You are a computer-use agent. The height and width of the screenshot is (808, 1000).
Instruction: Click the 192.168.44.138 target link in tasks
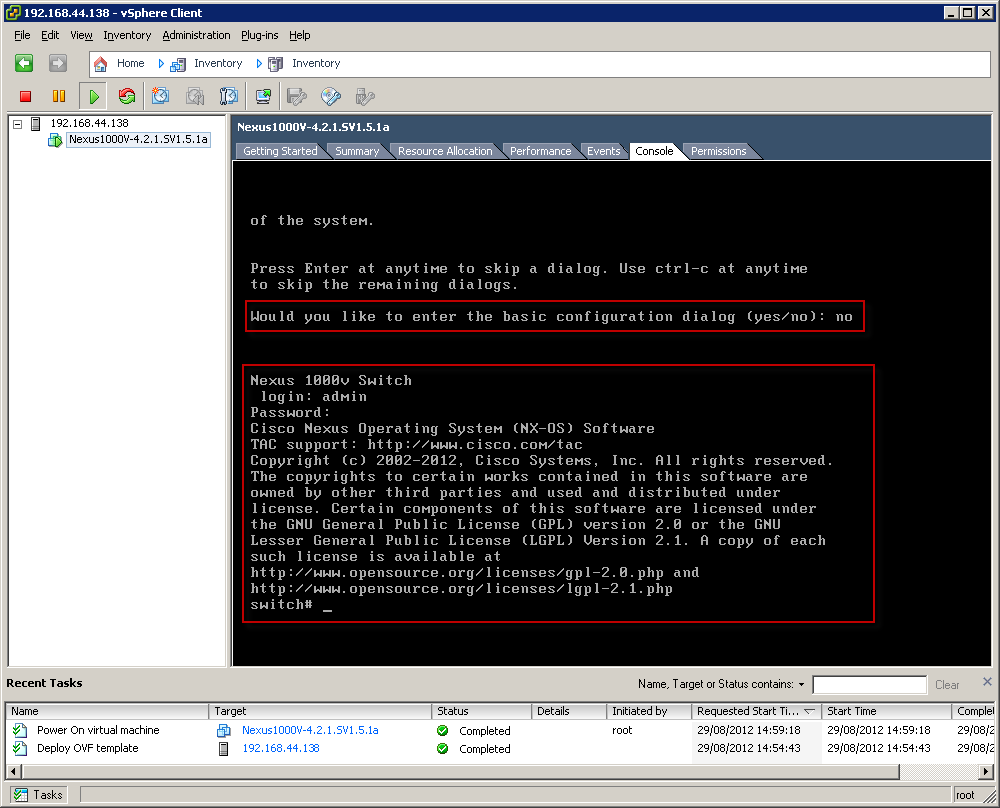[281, 748]
